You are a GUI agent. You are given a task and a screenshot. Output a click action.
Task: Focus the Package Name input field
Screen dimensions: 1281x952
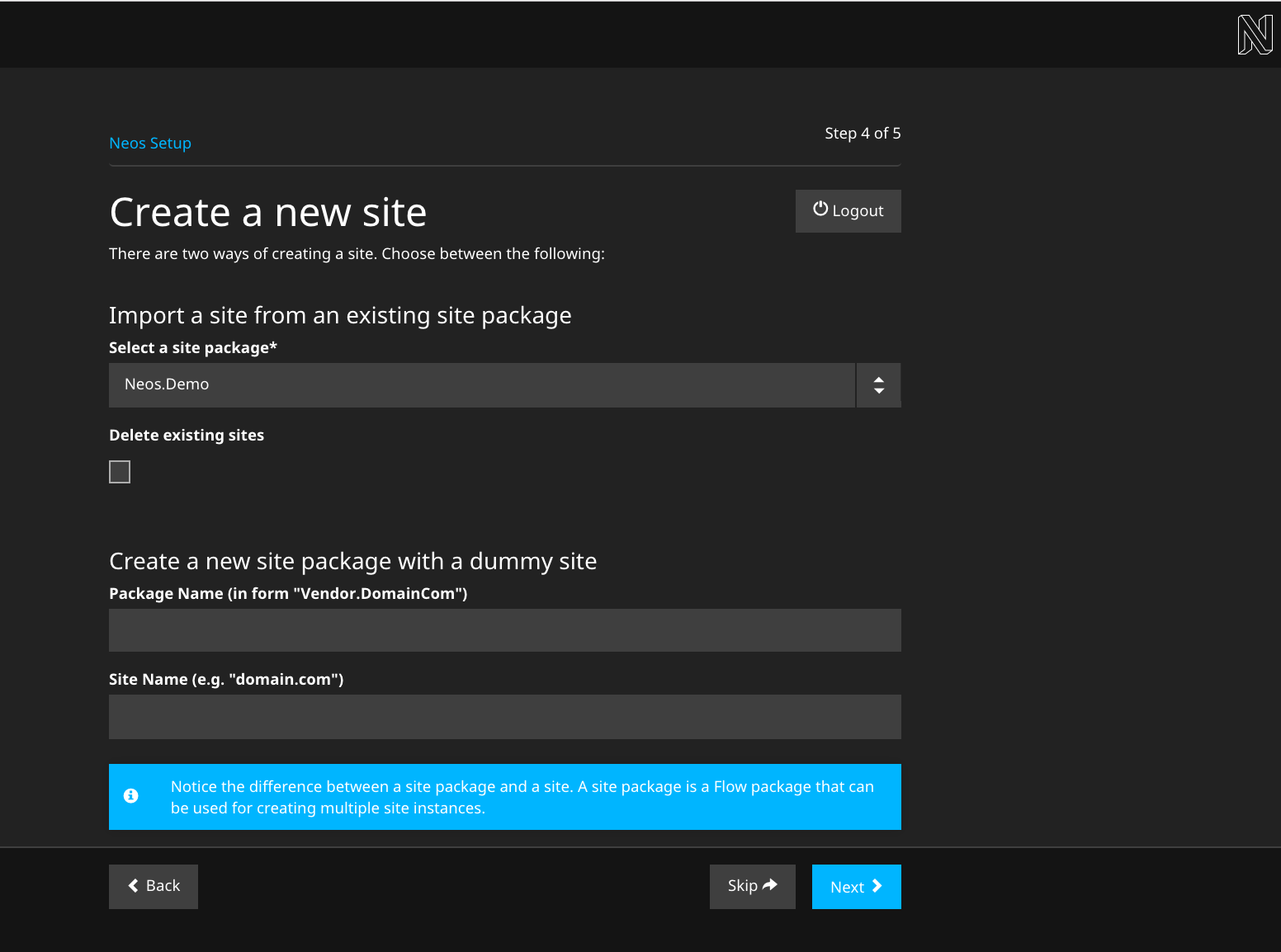tap(504, 631)
